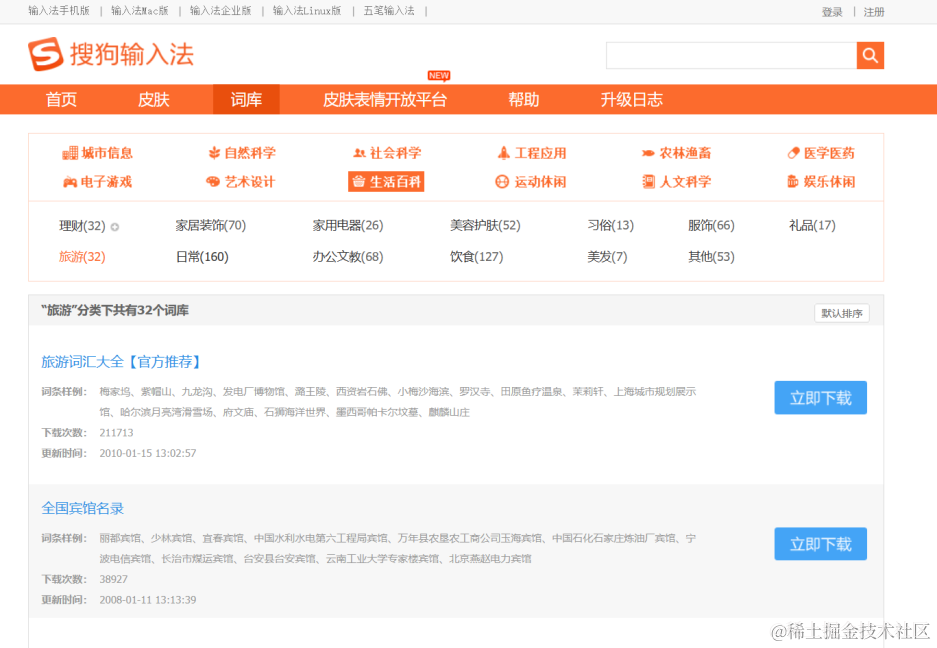
Task: Select the 美发(7) subcategory
Action: click(x=607, y=256)
